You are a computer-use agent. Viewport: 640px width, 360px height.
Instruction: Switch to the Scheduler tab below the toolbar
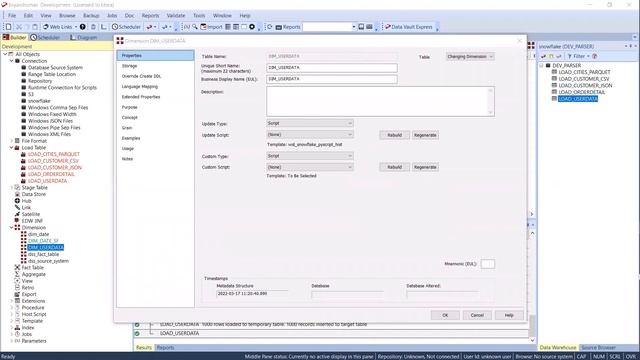point(45,38)
